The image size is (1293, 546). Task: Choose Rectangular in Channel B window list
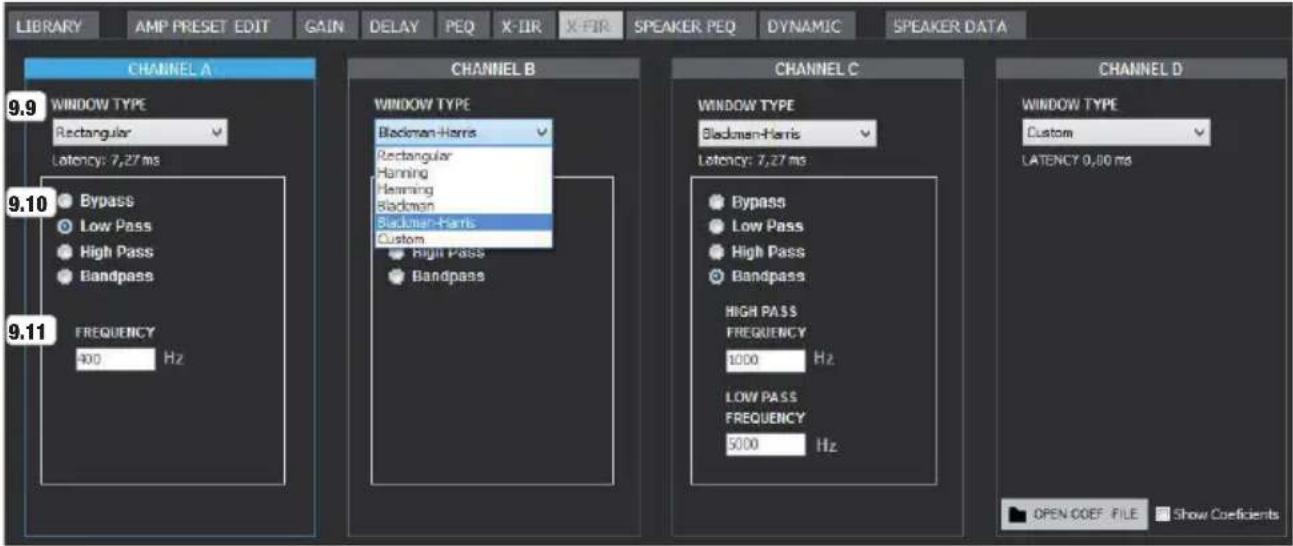click(463, 156)
